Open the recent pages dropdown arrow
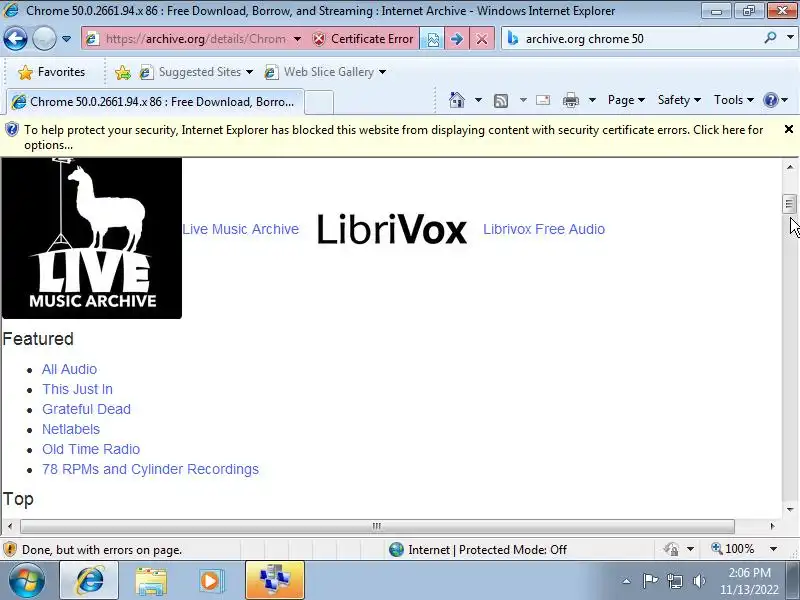This screenshot has height=600, width=800. click(66, 39)
